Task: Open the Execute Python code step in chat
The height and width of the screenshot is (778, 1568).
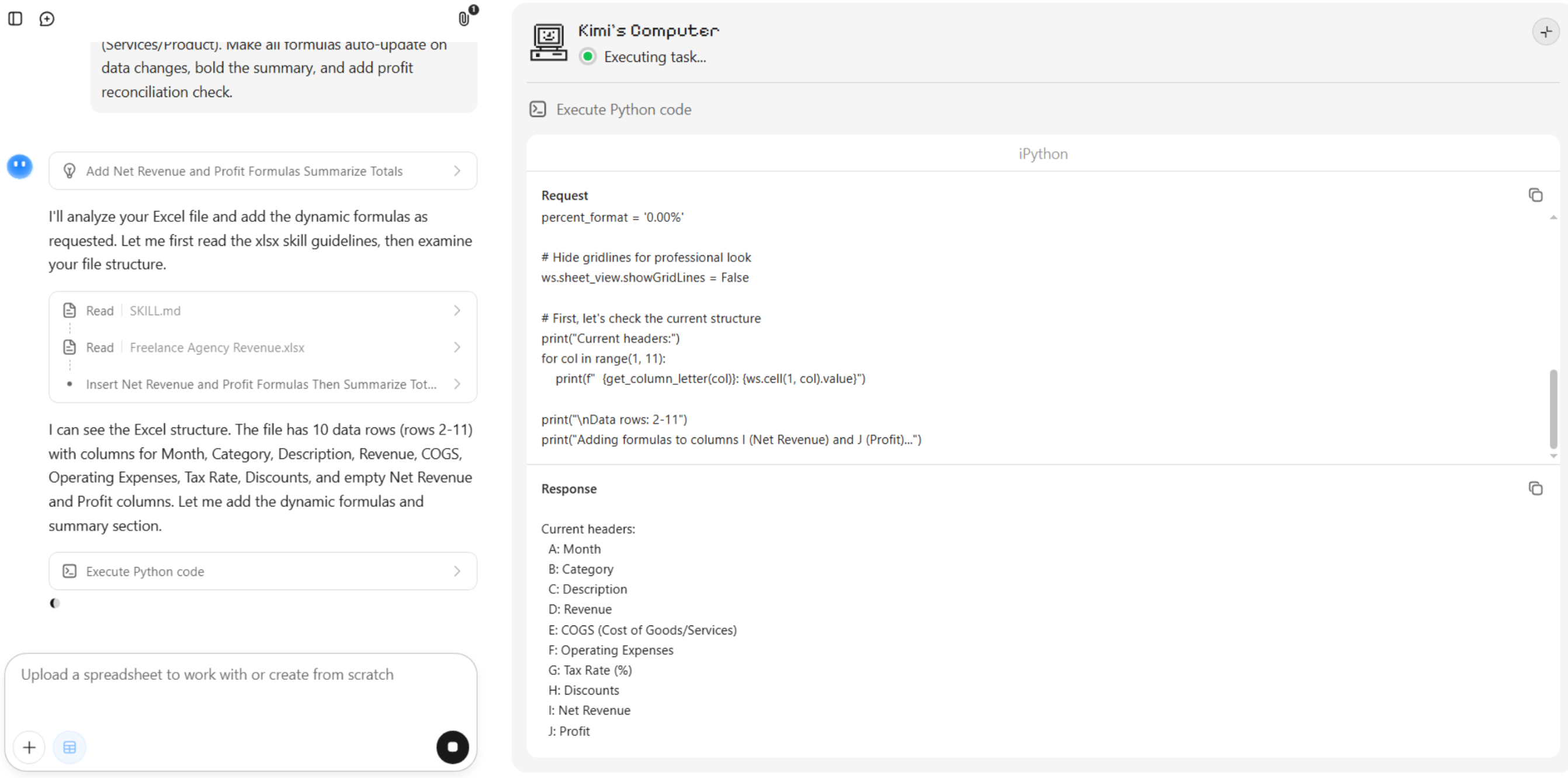Action: pos(263,571)
